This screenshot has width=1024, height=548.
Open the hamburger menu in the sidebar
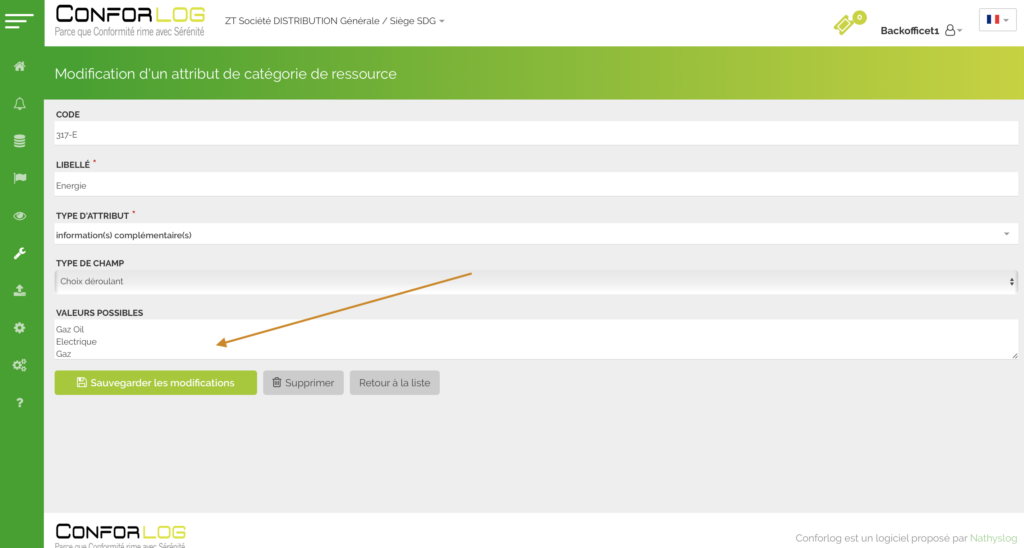pos(19,20)
